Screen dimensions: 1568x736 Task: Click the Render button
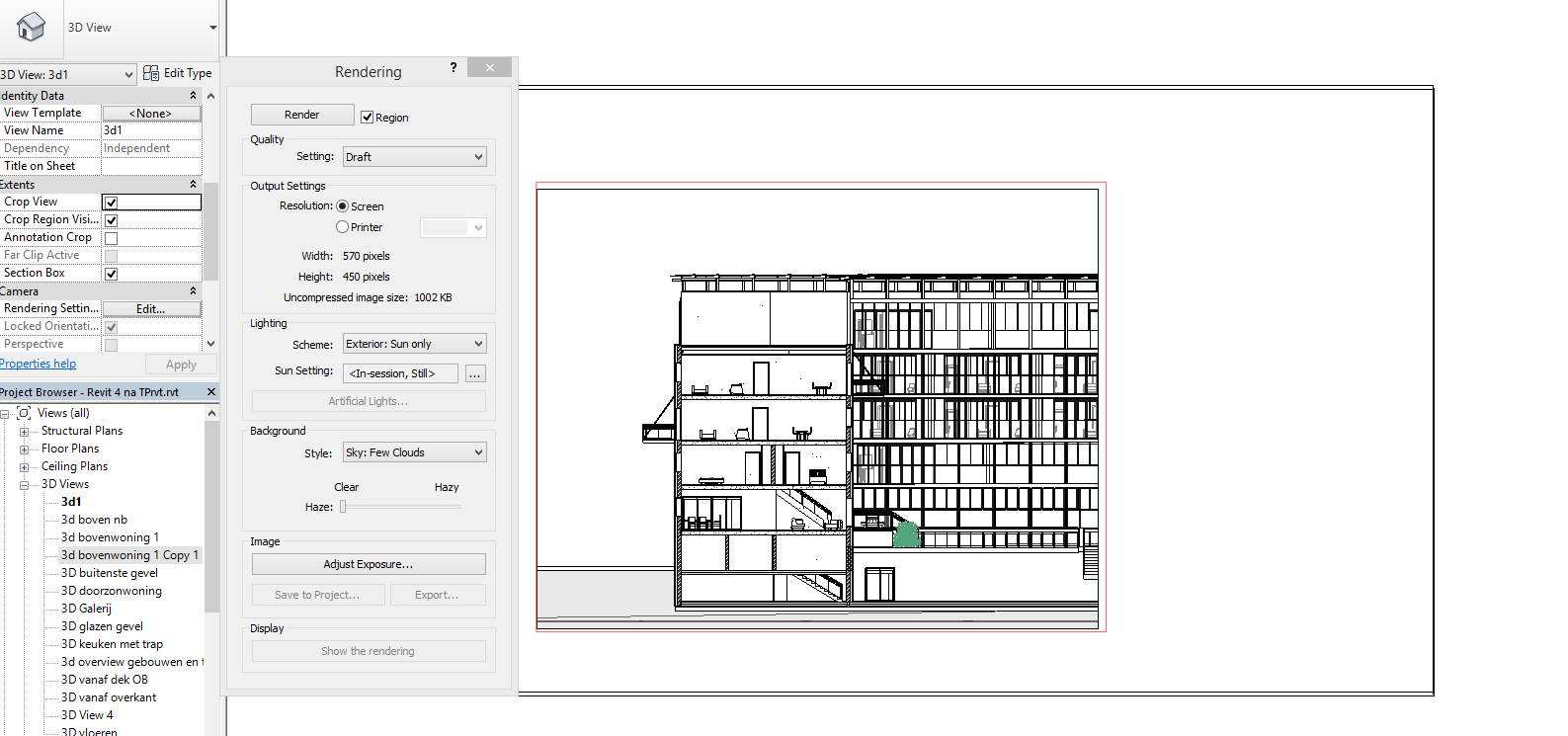(302, 115)
